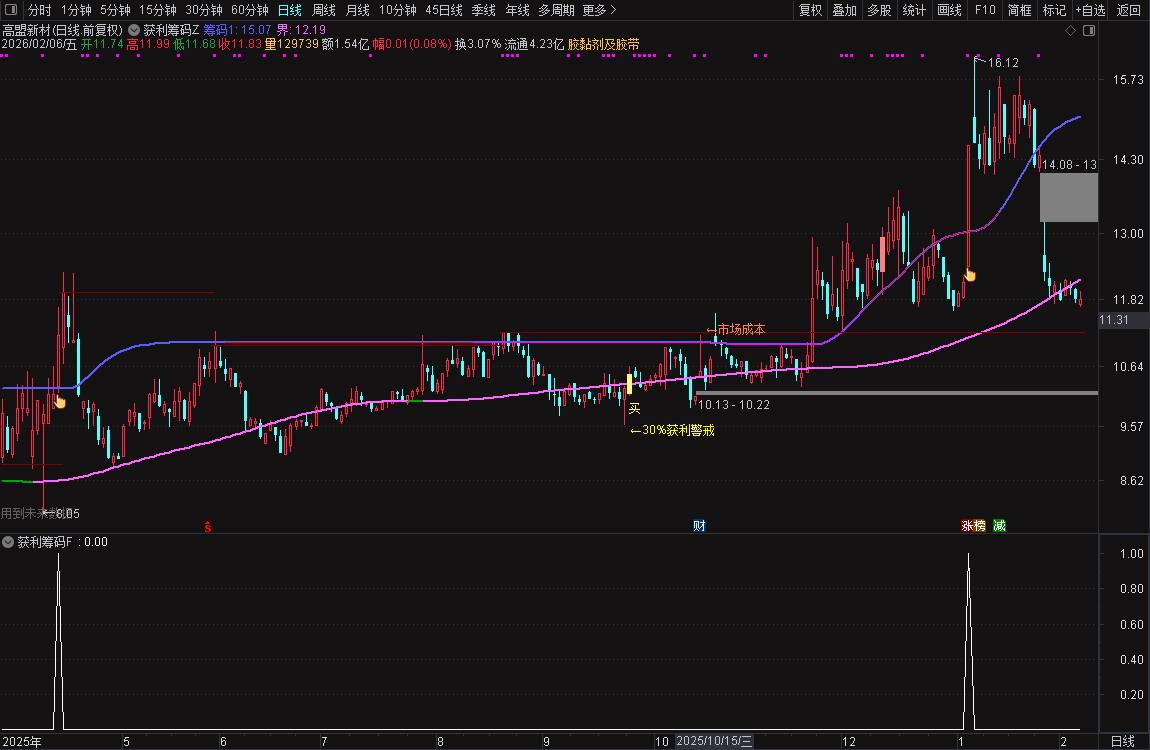Click the 2025/10/15 date marker on timeline
The height and width of the screenshot is (750, 1150).
[714, 741]
